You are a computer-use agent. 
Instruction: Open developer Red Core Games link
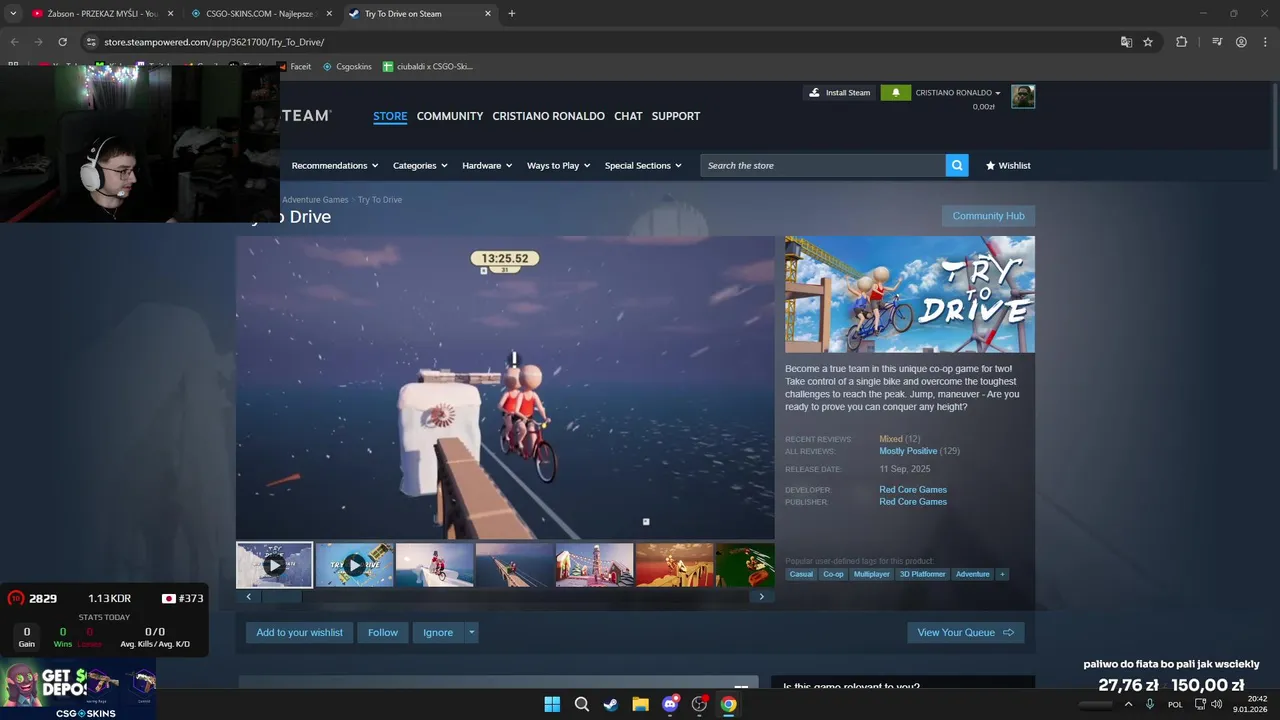coord(913,490)
